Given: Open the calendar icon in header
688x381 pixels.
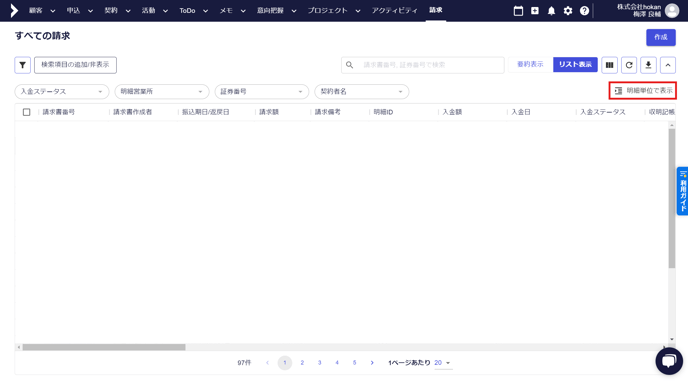Looking at the screenshot, I should [518, 11].
